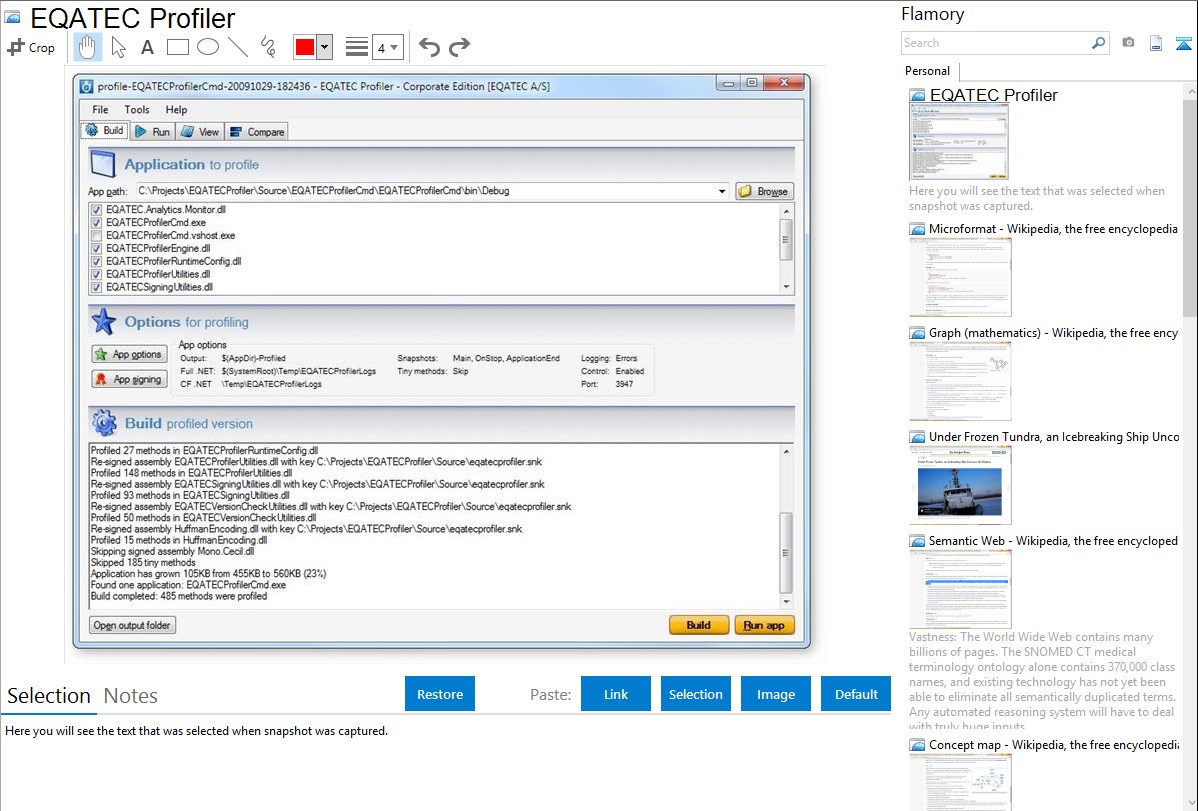Paste as Selection button
1198x811 pixels.
tap(695, 694)
